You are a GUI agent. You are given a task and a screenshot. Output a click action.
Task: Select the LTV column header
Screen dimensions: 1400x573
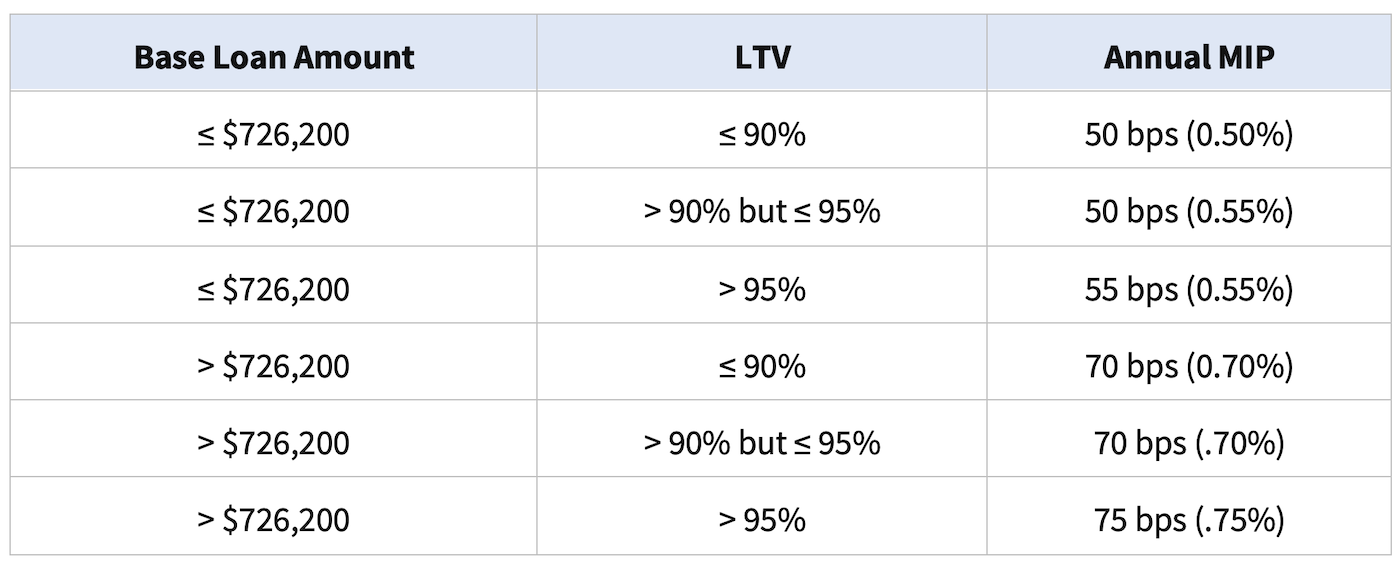click(x=761, y=57)
